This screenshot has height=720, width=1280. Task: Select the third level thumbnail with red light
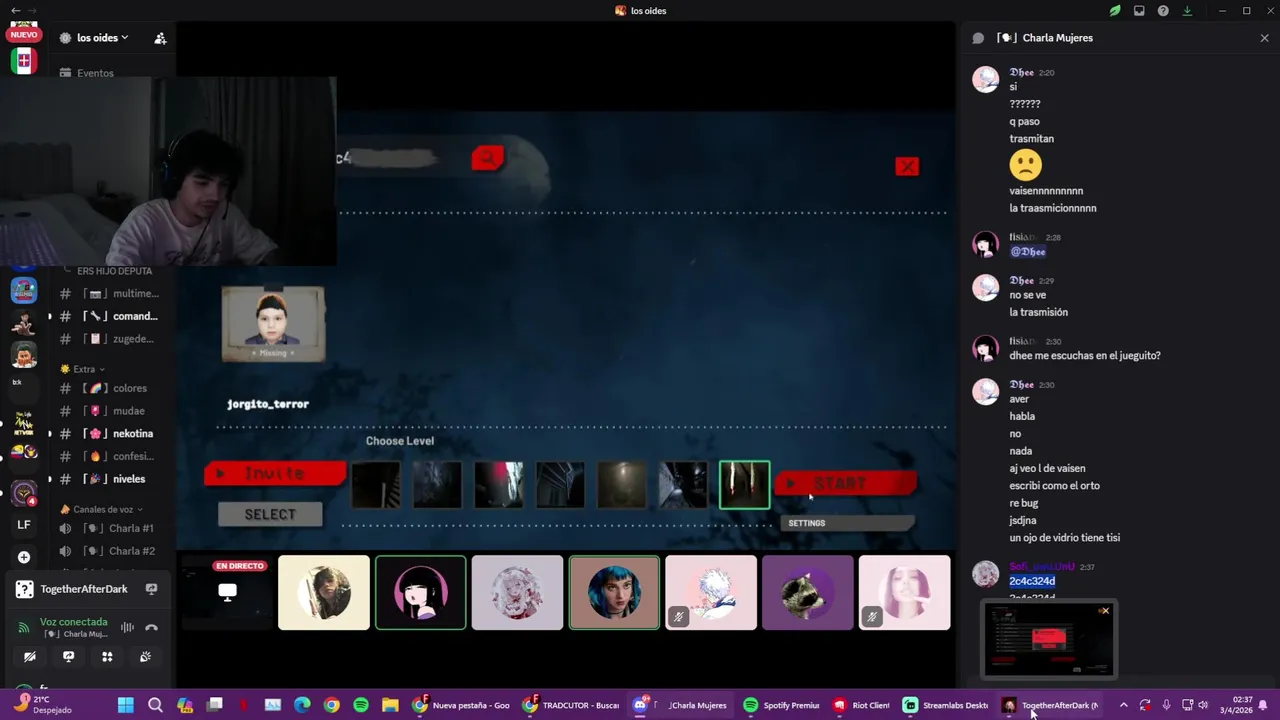tap(499, 485)
